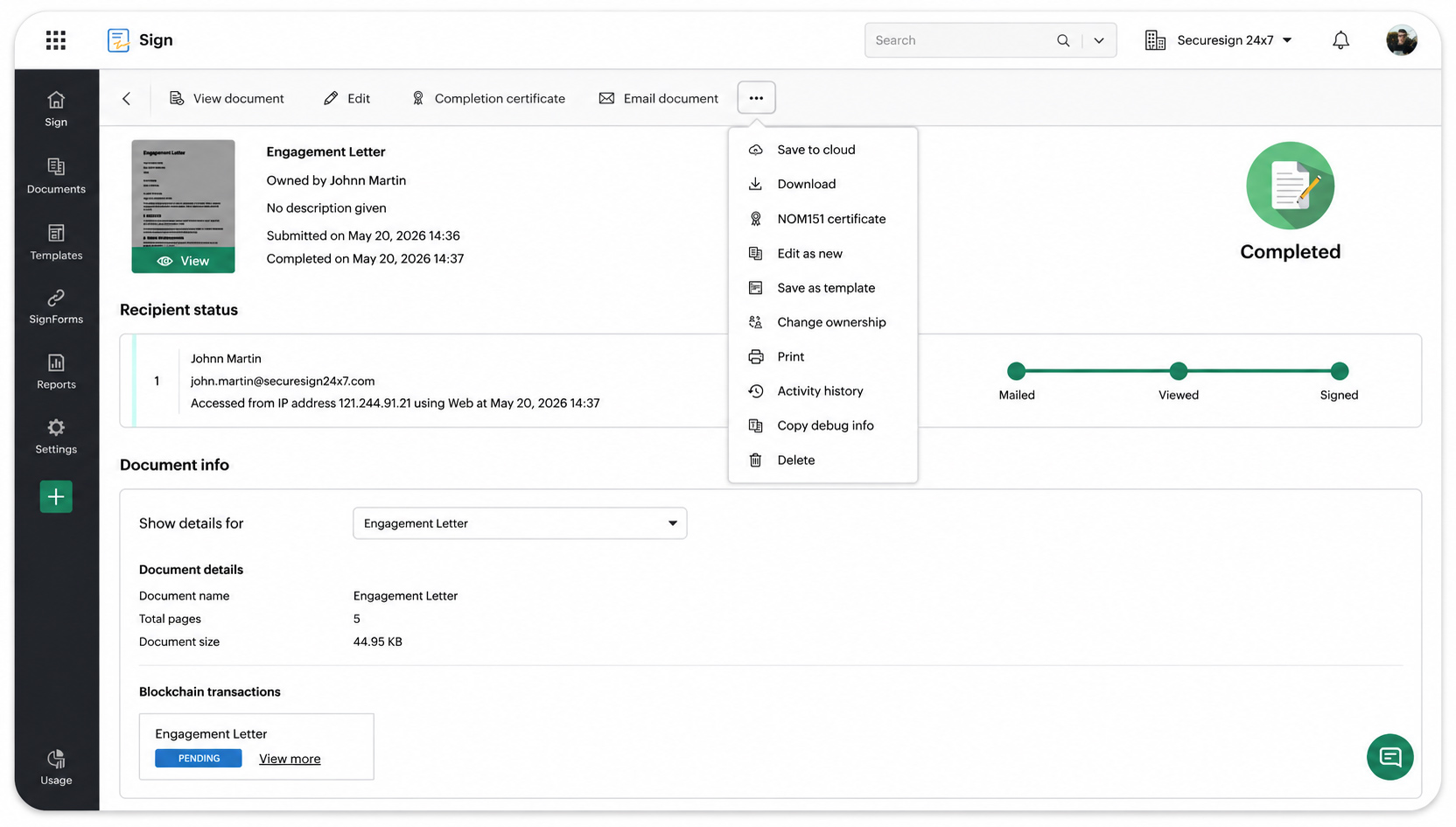Viewport: 1456px width, 827px height.
Task: Go to Sign home in sidebar
Action: [56, 109]
